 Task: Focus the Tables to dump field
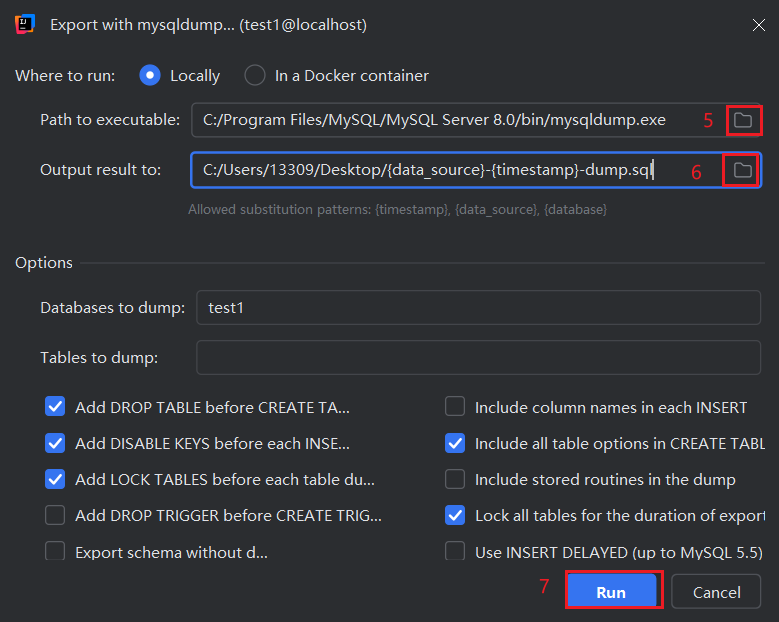(478, 357)
